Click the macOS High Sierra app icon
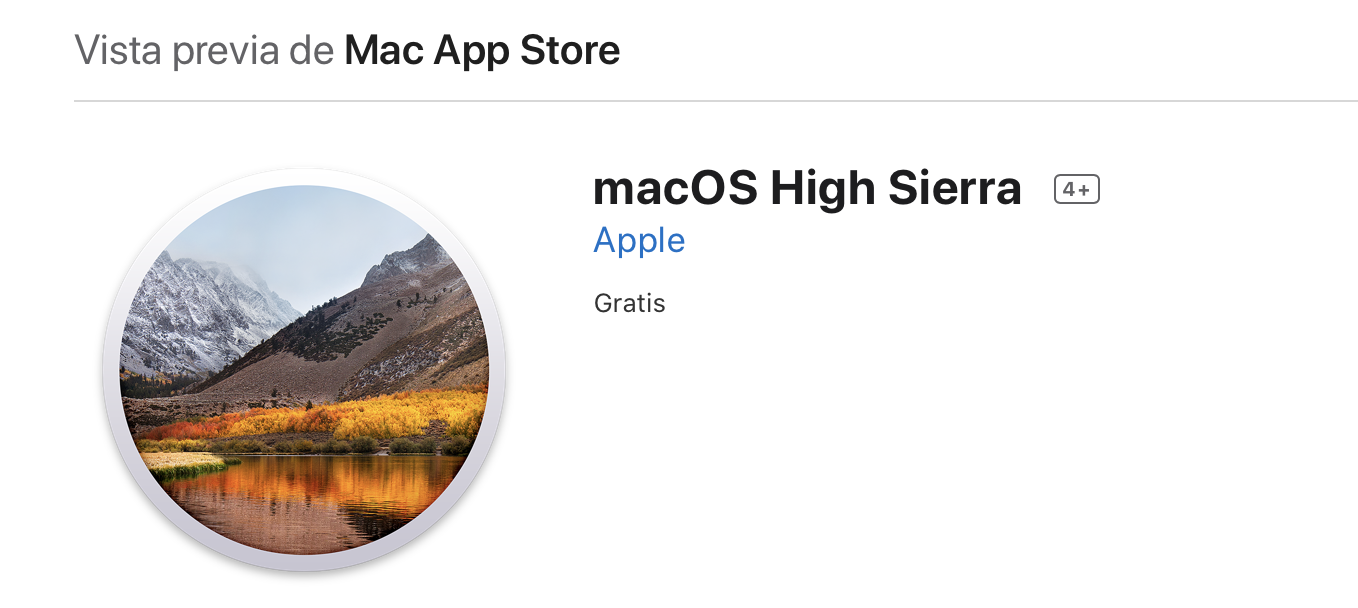 [x=304, y=369]
